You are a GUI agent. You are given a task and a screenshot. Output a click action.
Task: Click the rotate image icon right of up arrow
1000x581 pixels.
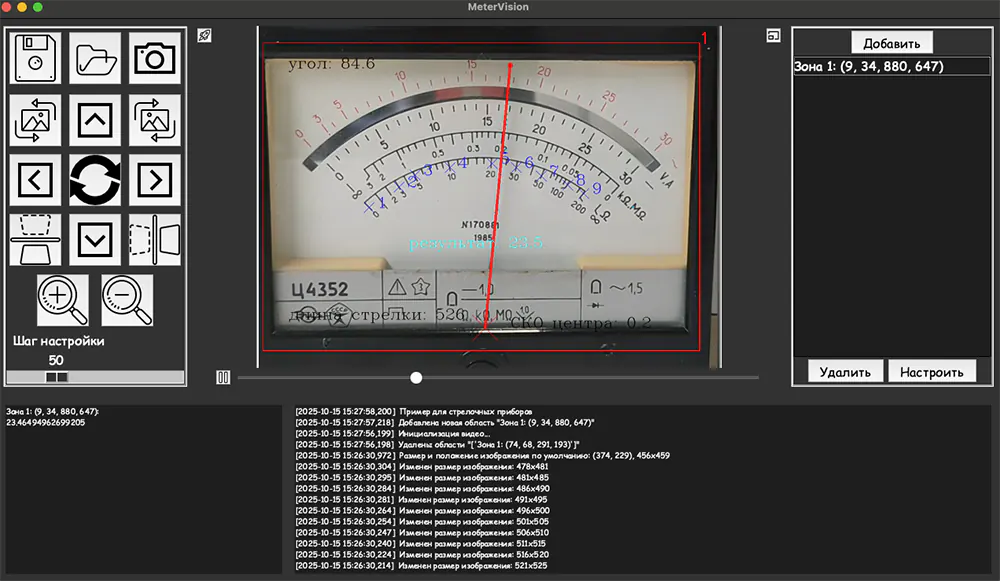155,120
